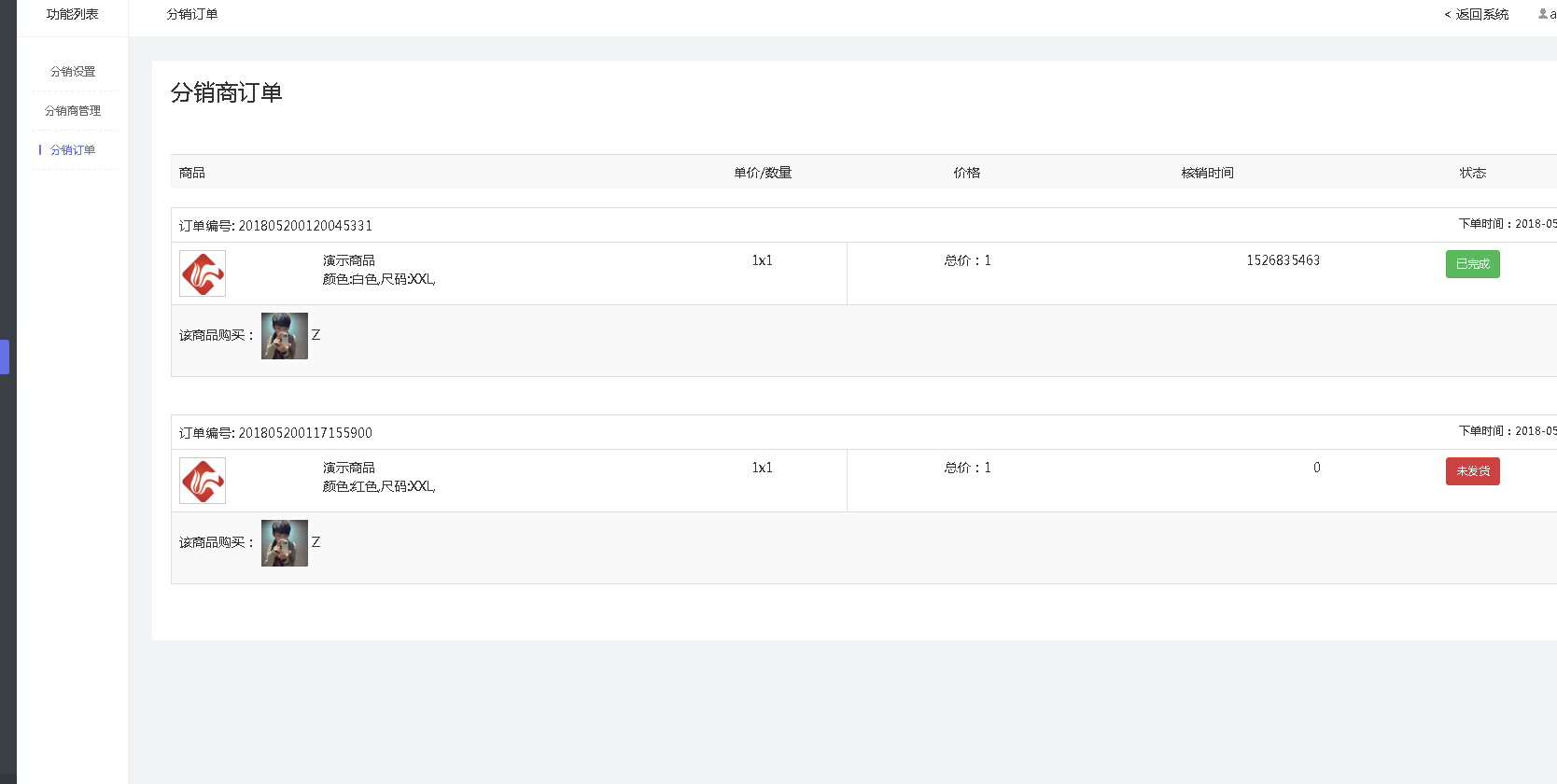Click the 分销订单 title in top bar
This screenshot has width=1557, height=784.
[x=192, y=14]
